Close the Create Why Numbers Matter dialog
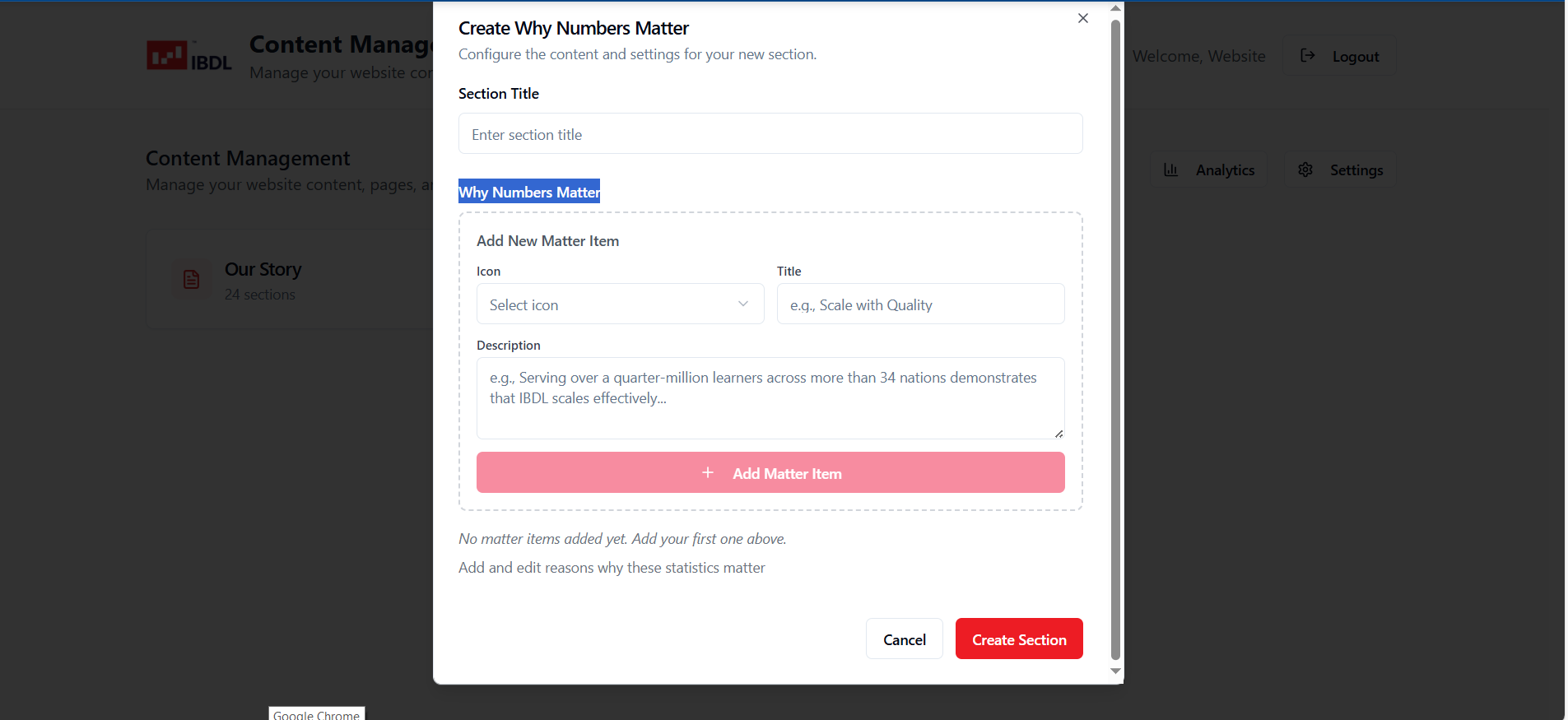The image size is (1568, 720). (x=1083, y=18)
